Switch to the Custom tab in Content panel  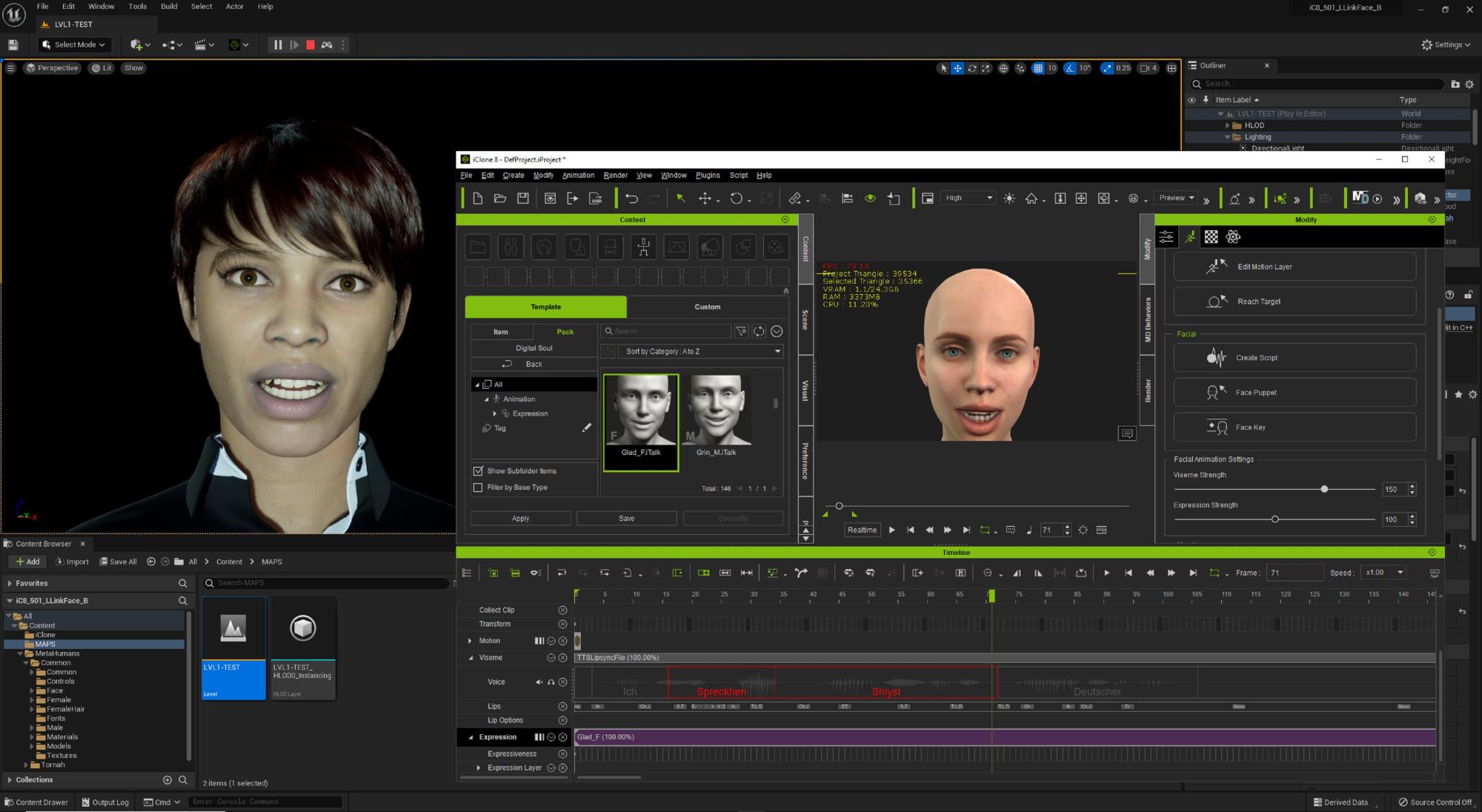pyautogui.click(x=707, y=307)
